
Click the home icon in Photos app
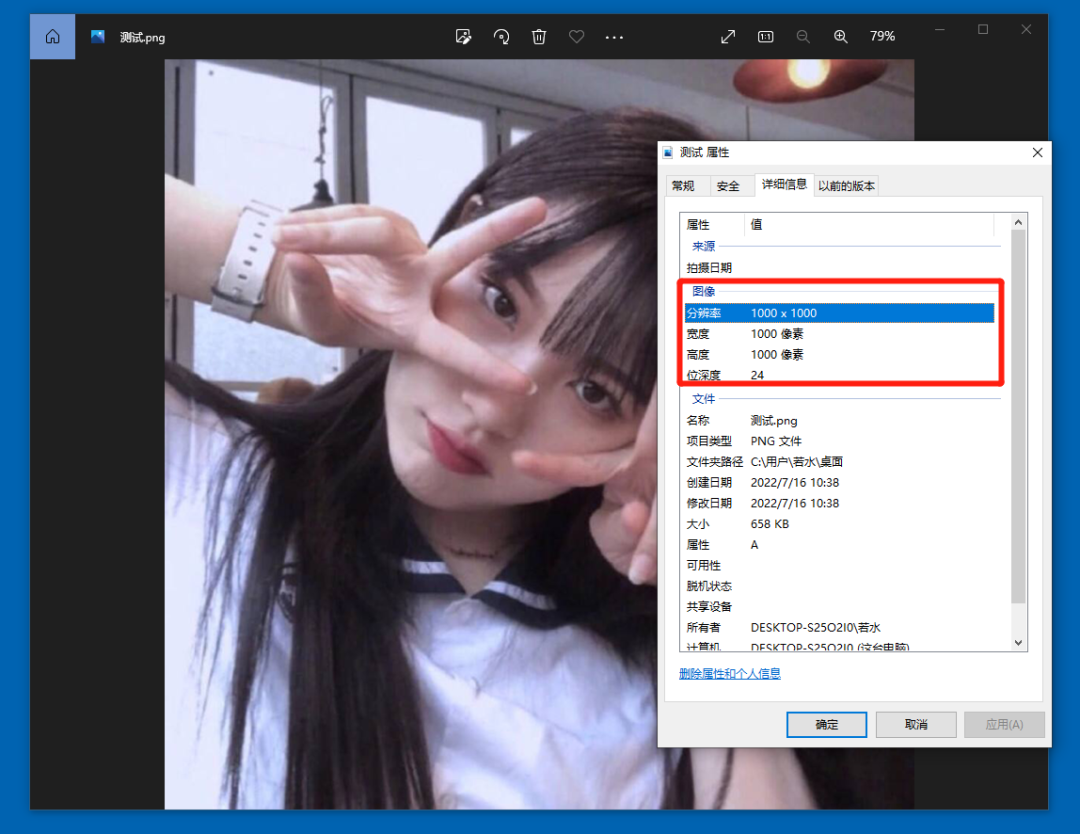(52, 37)
